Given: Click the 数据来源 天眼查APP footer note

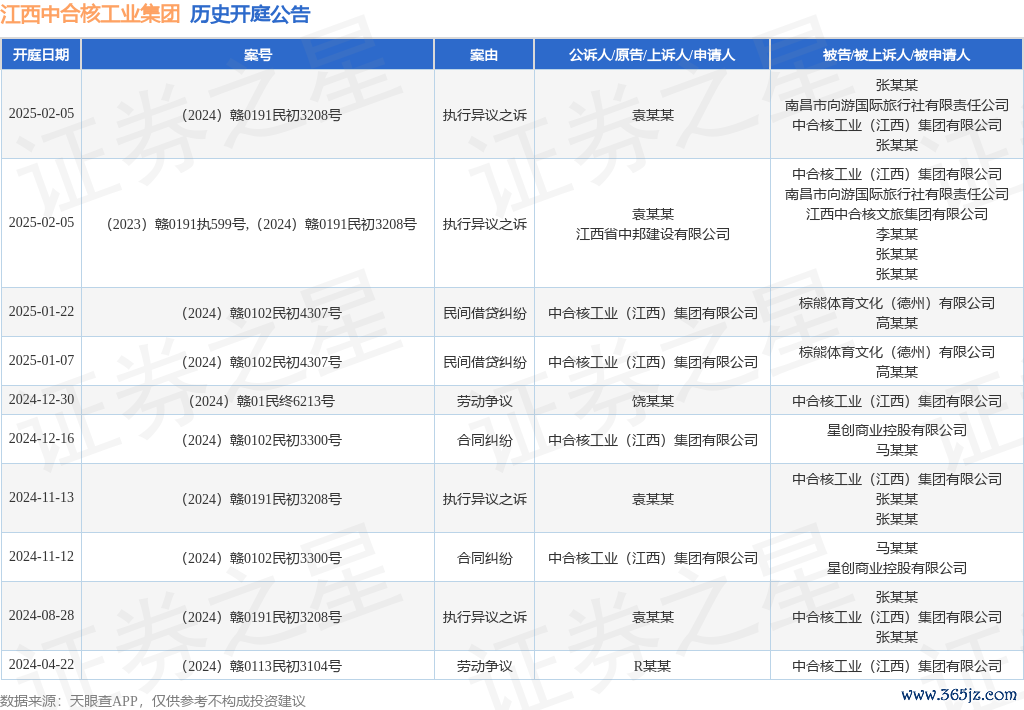Looking at the screenshot, I should pos(153,701).
